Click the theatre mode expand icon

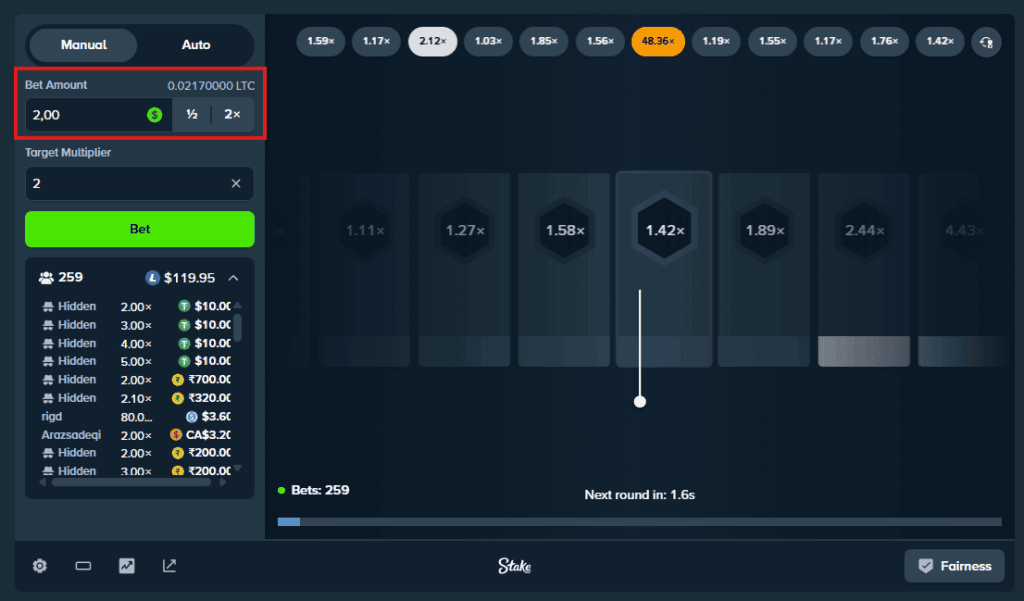click(169, 566)
